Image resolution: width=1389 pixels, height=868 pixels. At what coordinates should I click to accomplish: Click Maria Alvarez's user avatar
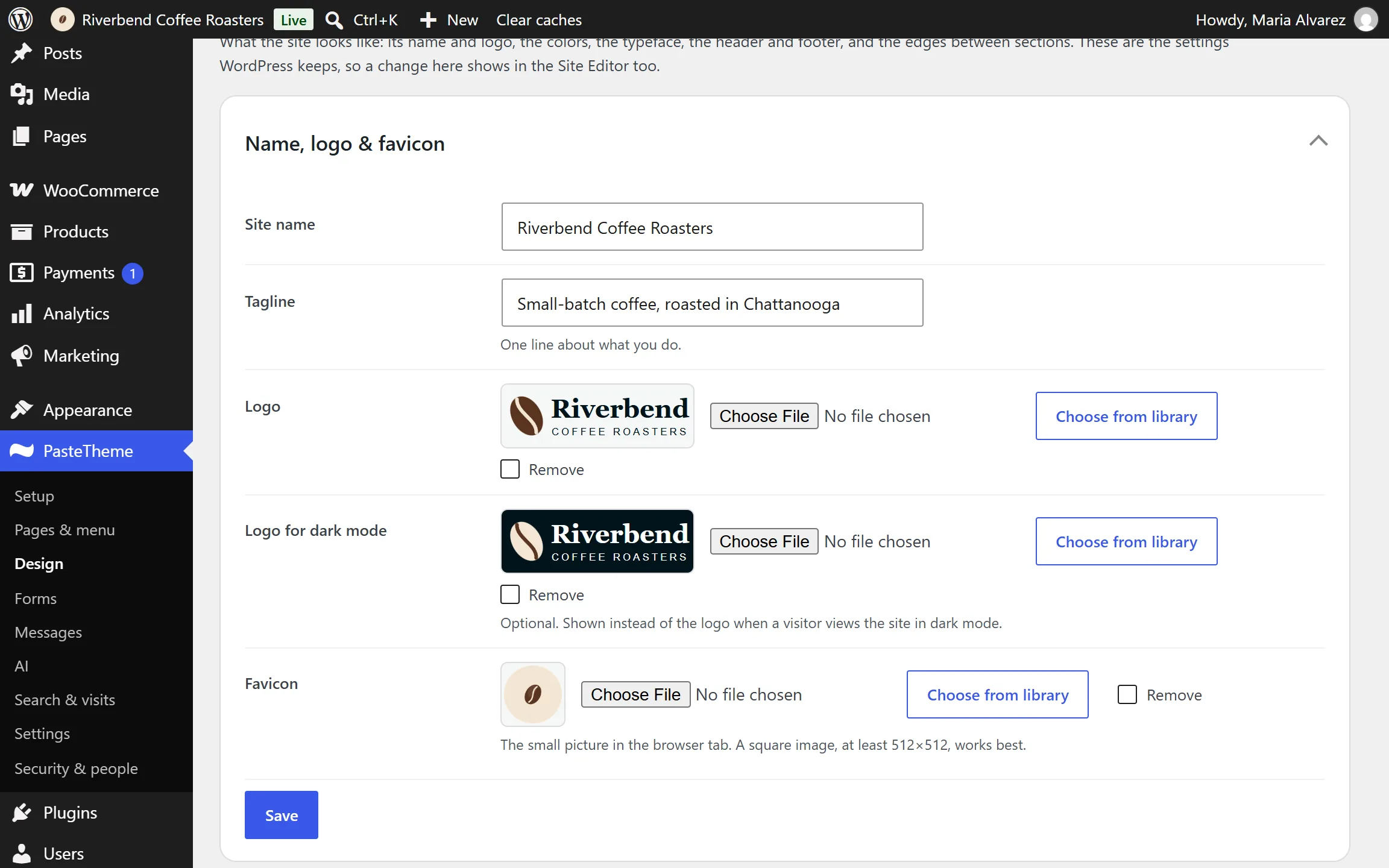(1365, 19)
